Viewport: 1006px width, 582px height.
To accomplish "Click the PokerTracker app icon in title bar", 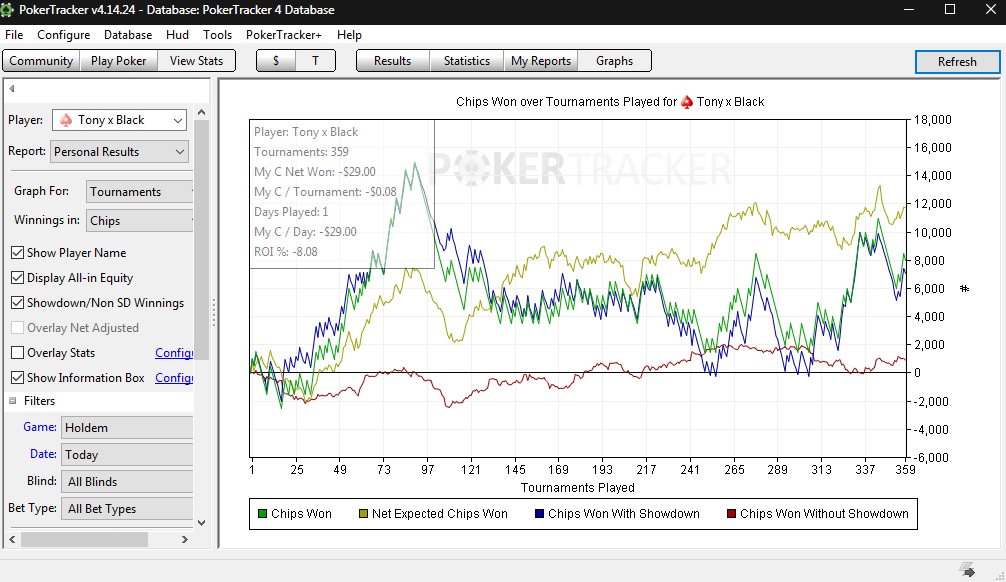I will (x=6, y=10).
